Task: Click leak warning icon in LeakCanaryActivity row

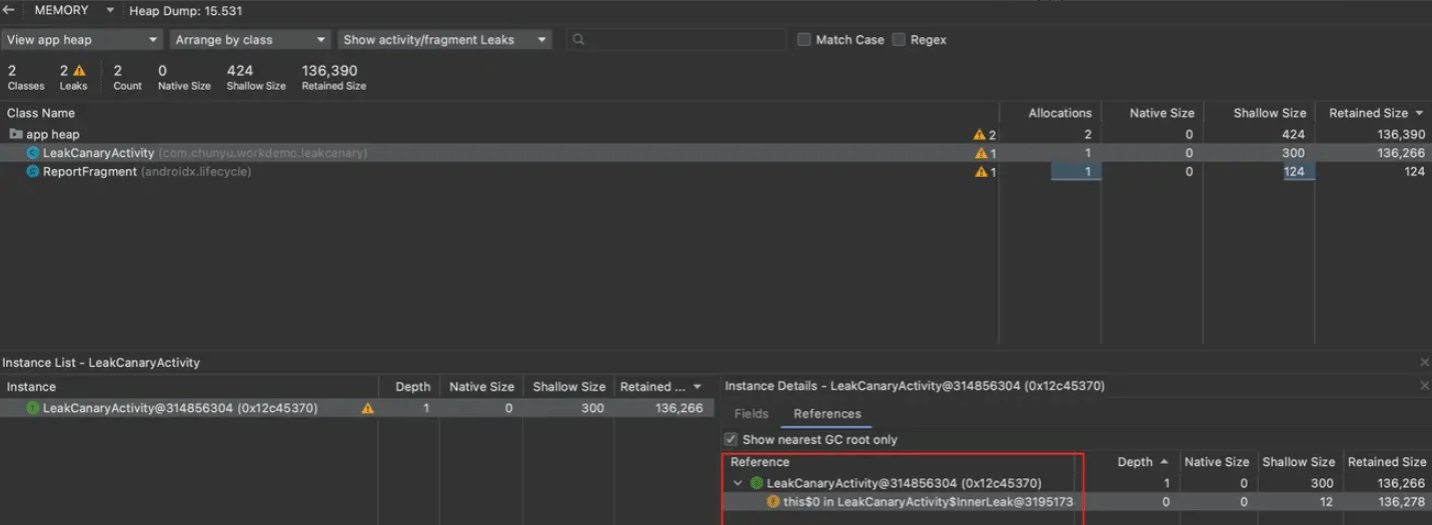Action: (980, 153)
